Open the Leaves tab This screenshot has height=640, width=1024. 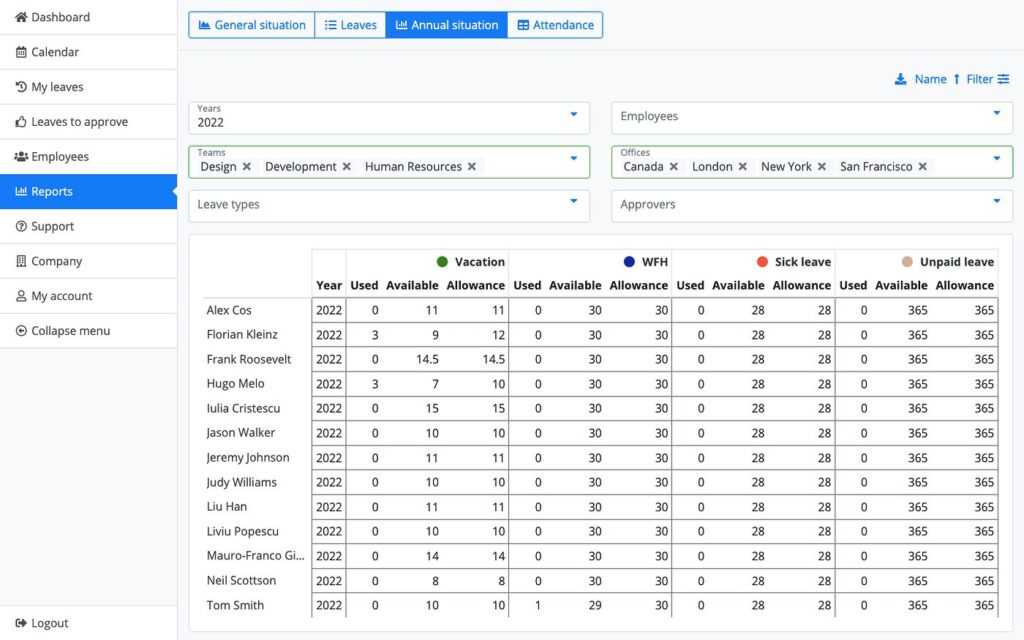click(x=350, y=25)
